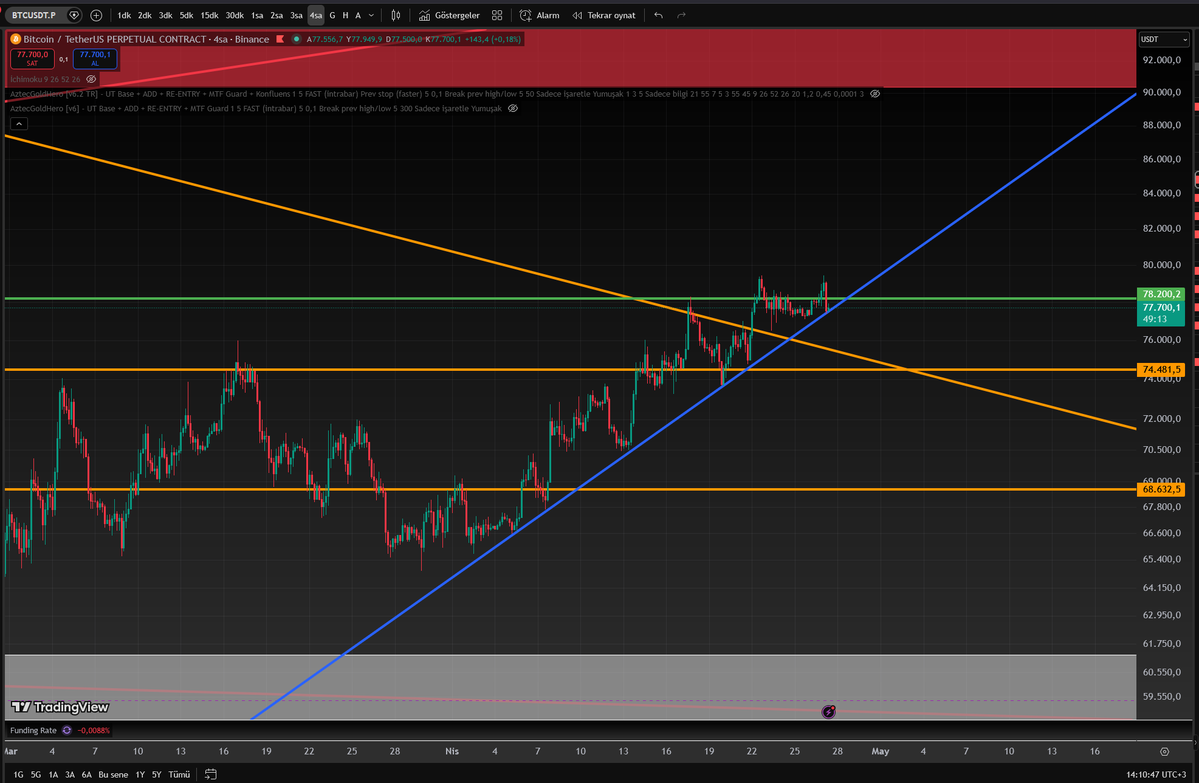Set date range to Bu sene
The height and width of the screenshot is (783, 1199).
(113, 775)
